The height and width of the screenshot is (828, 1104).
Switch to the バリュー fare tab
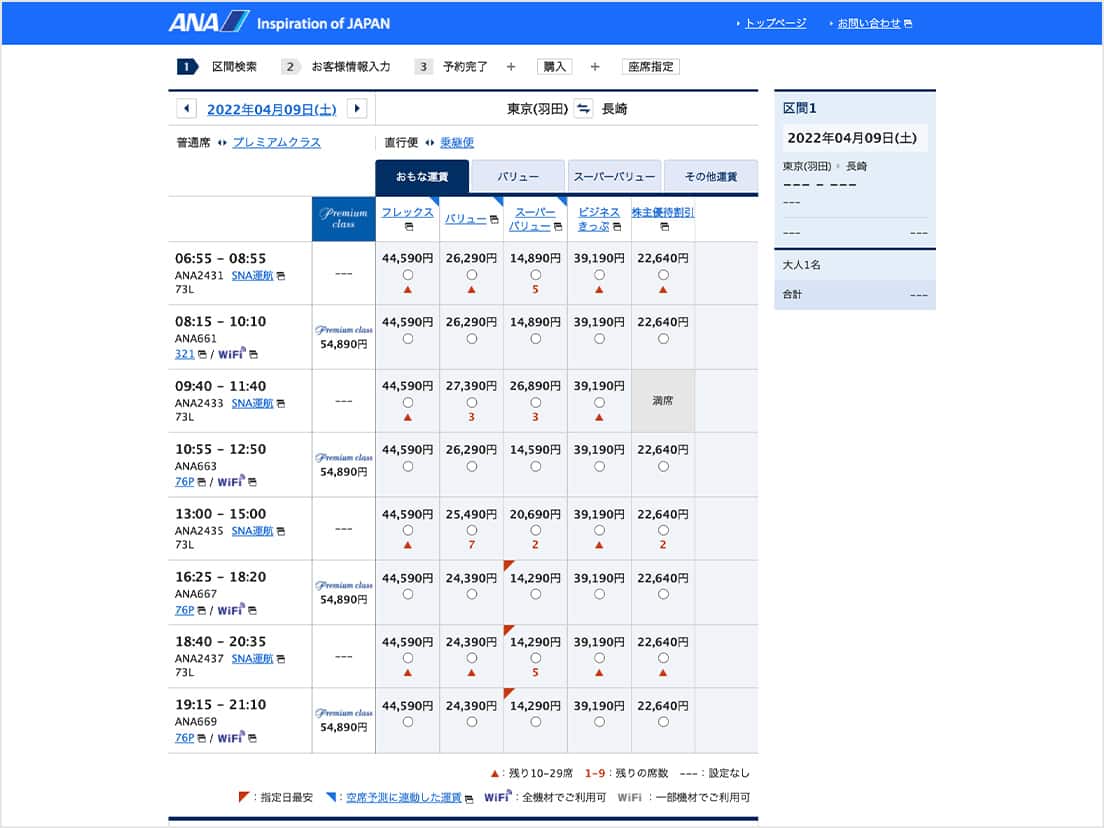pos(518,176)
